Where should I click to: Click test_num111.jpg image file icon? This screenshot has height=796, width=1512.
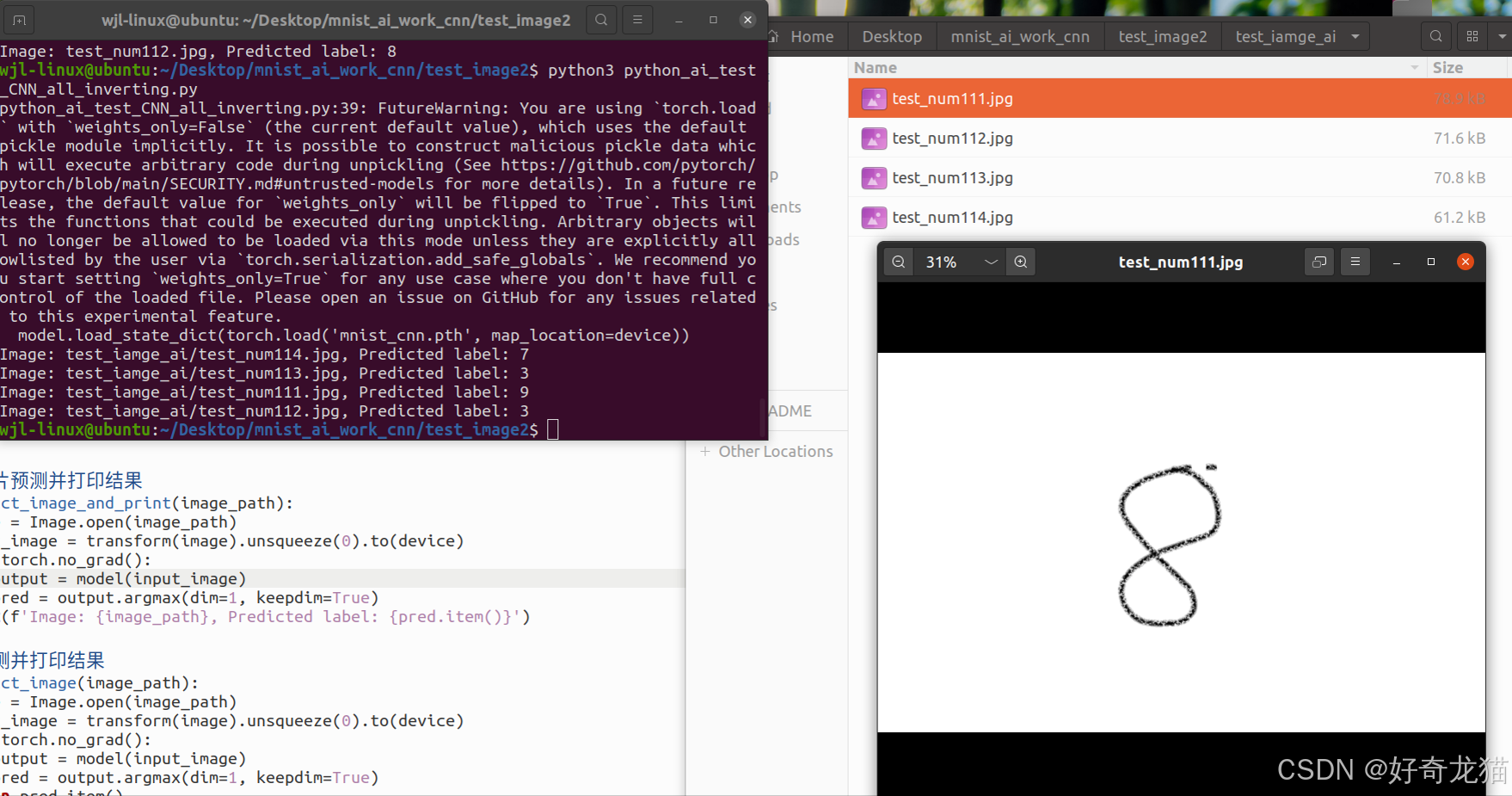(874, 98)
